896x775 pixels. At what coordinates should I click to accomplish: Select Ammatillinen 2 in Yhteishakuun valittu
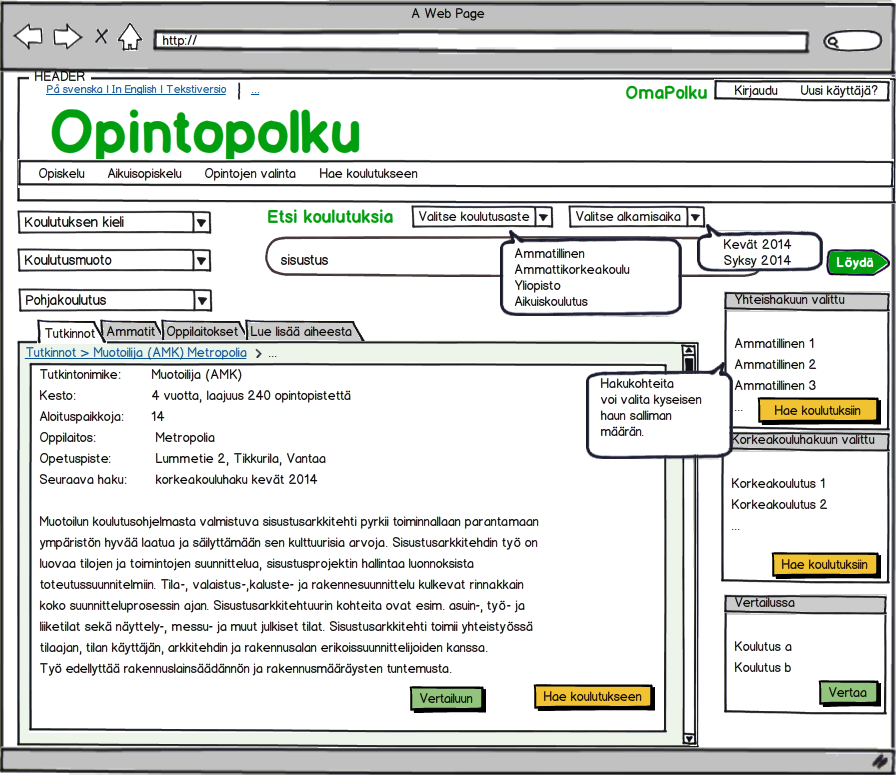tap(775, 365)
